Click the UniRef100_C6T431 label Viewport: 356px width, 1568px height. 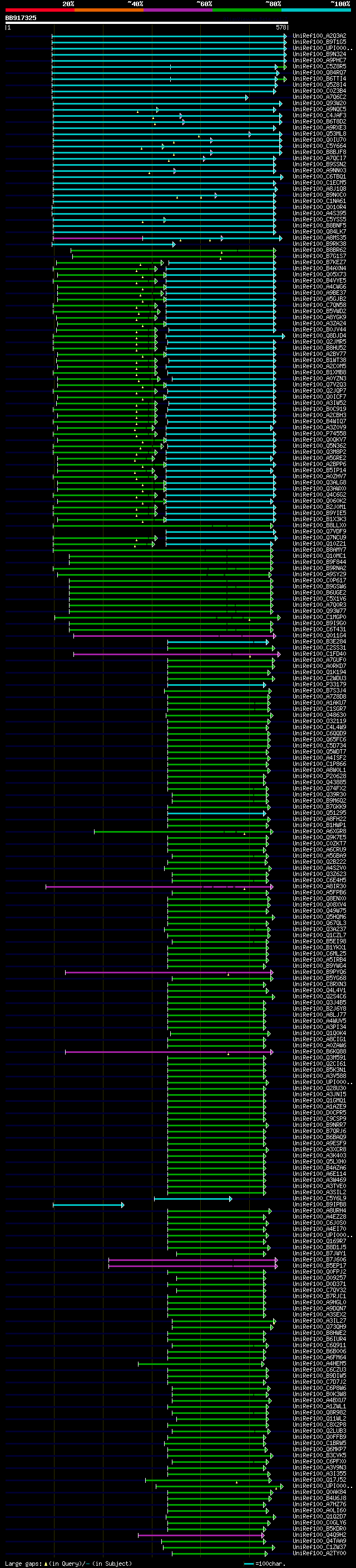click(x=319, y=630)
